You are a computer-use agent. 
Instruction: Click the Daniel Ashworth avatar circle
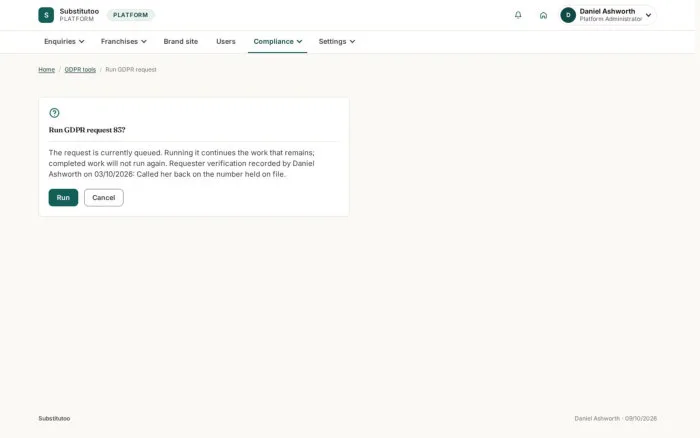568,15
